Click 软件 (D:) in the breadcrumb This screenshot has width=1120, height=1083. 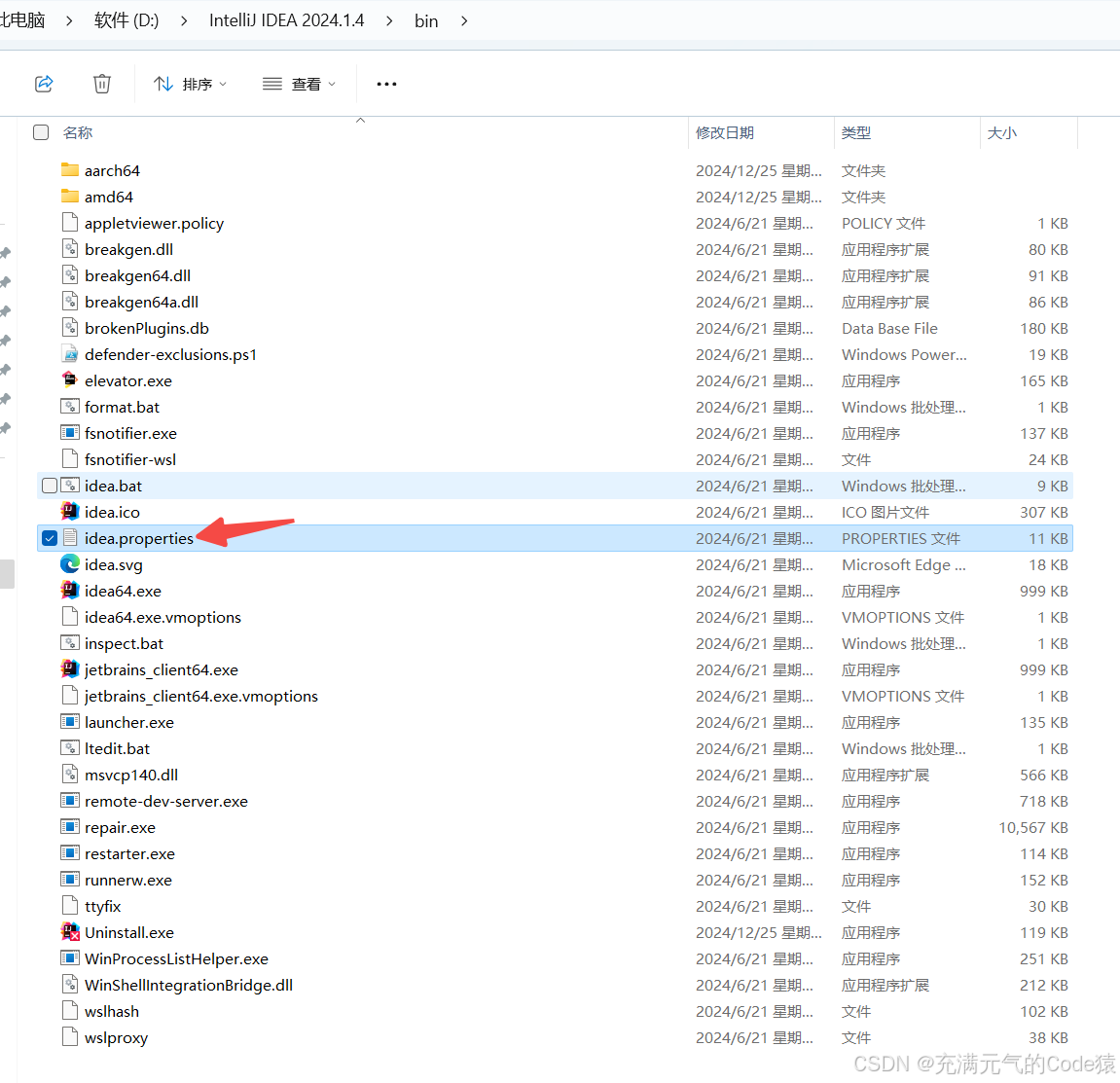(126, 20)
